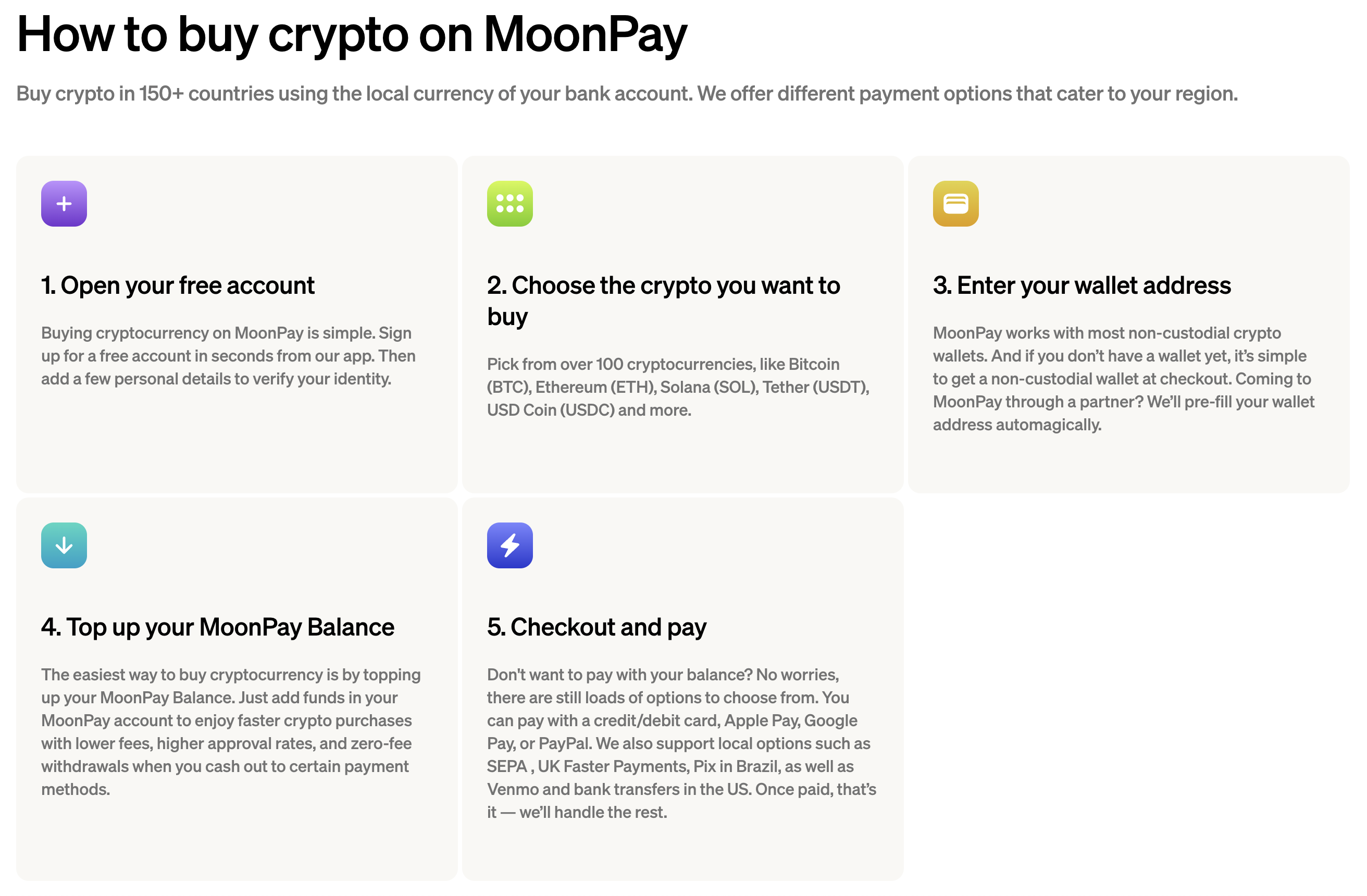Select the 'How to buy crypto on MoonPay' heading

coord(352,34)
